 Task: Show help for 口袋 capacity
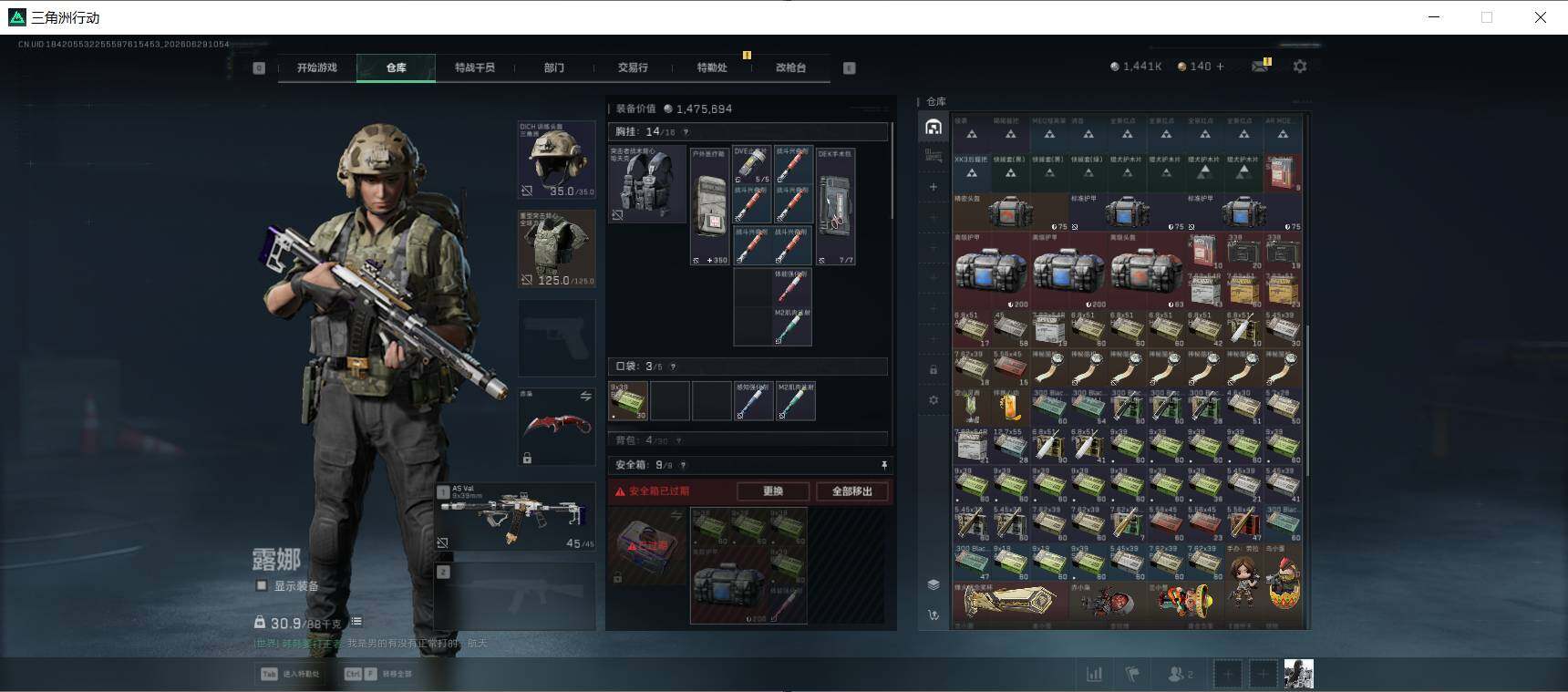pos(673,367)
